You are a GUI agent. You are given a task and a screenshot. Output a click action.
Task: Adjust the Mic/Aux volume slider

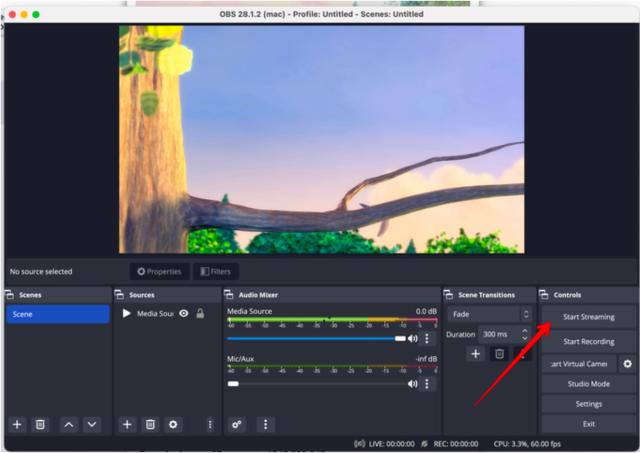click(x=316, y=384)
